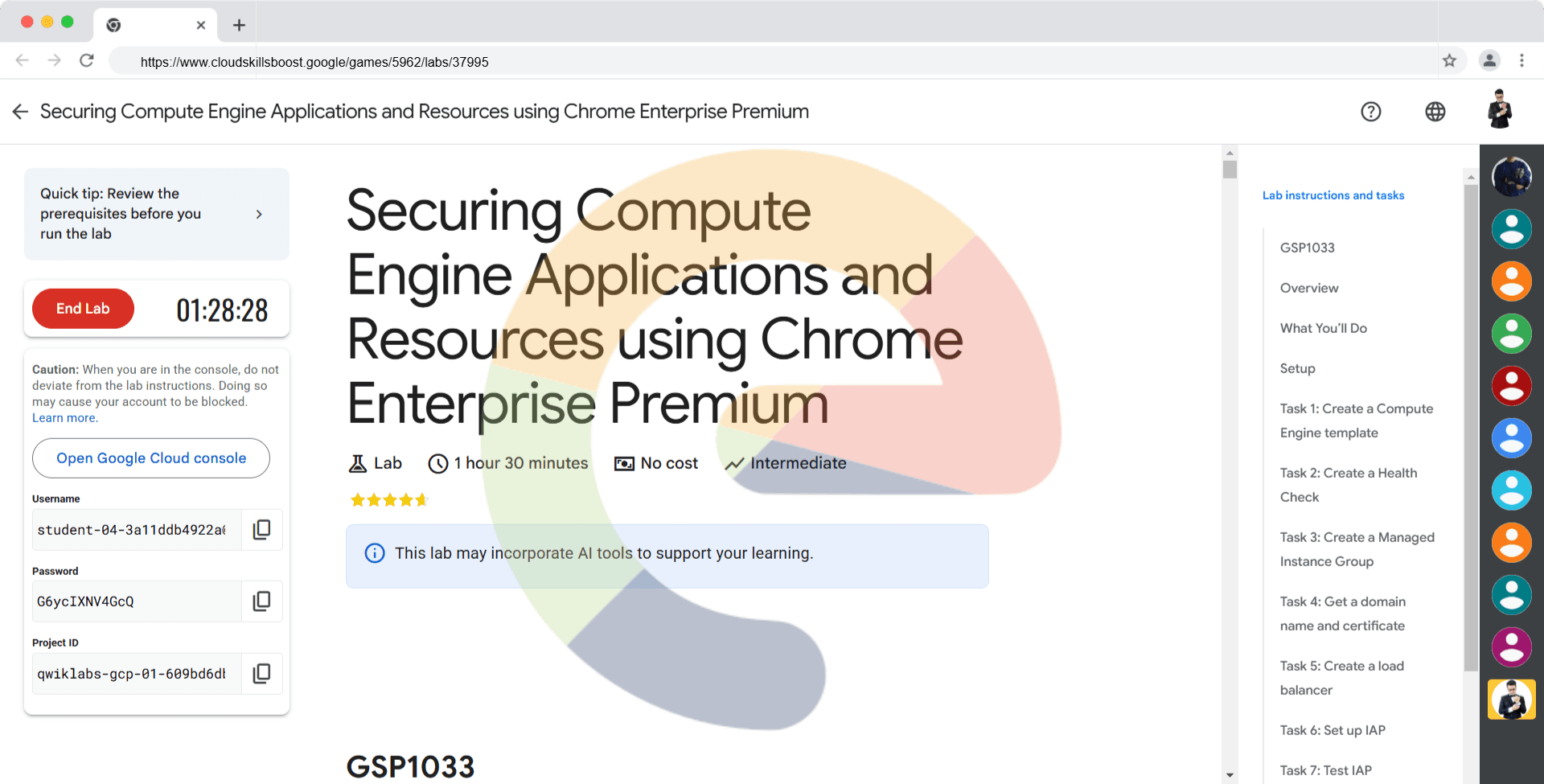Click the main content scroll-down arrow
Viewport: 1544px width, 784px height.
1230,775
